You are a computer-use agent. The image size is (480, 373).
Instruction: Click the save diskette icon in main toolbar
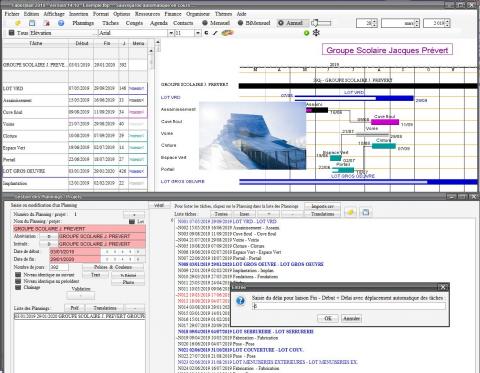point(32,23)
